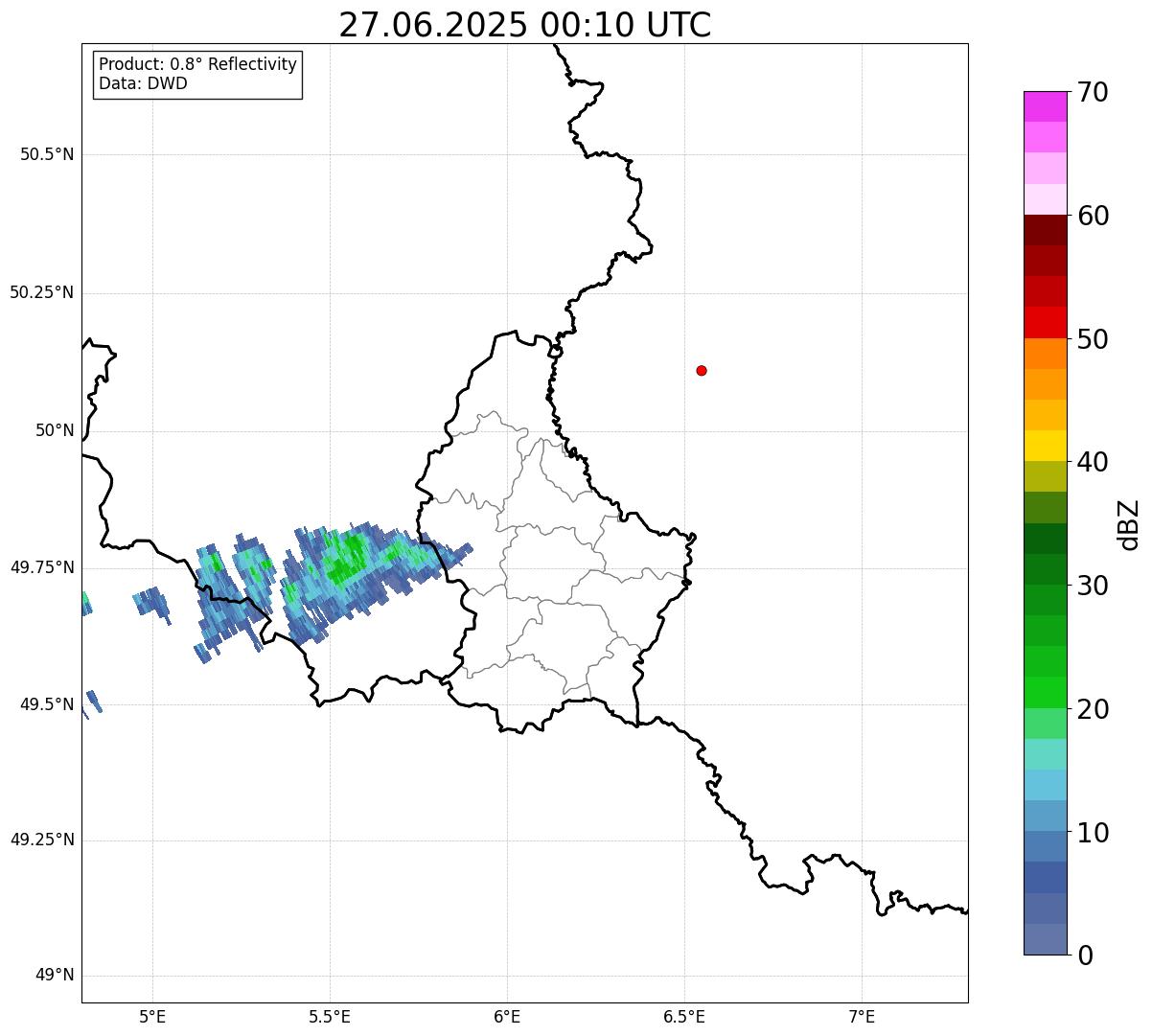The image size is (1152, 1036).
Task: Click the 7°E longitude label
Action: 862,1017
